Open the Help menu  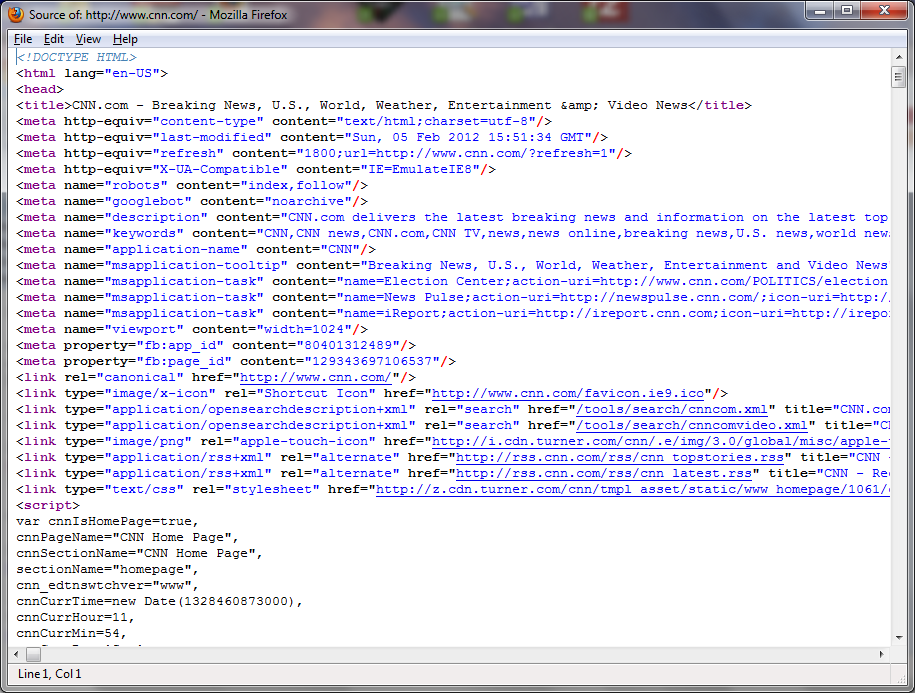pyautogui.click(x=125, y=39)
